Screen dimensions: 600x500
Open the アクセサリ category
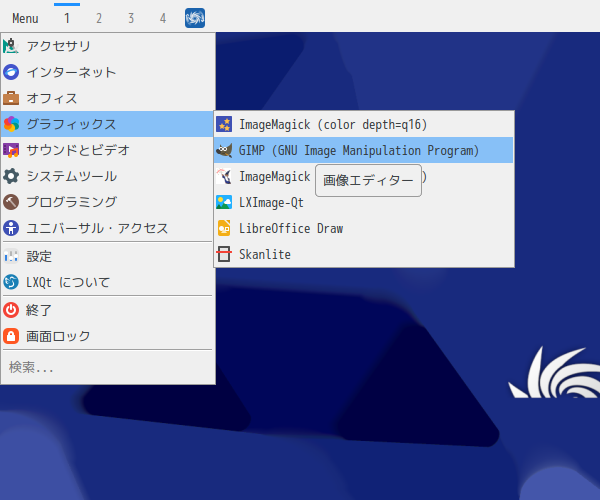pos(107,46)
